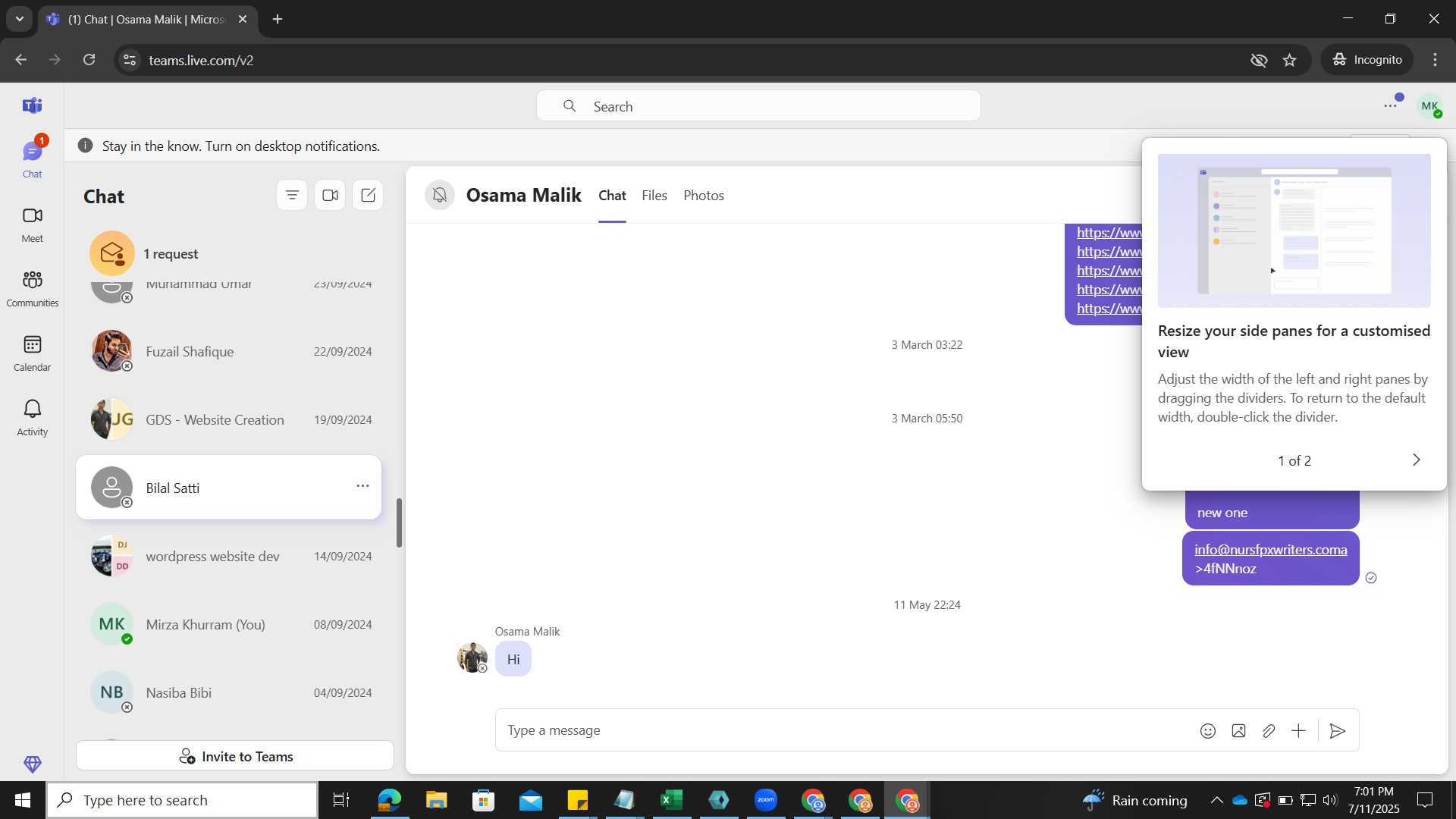Switch to the Files tab

(654, 196)
